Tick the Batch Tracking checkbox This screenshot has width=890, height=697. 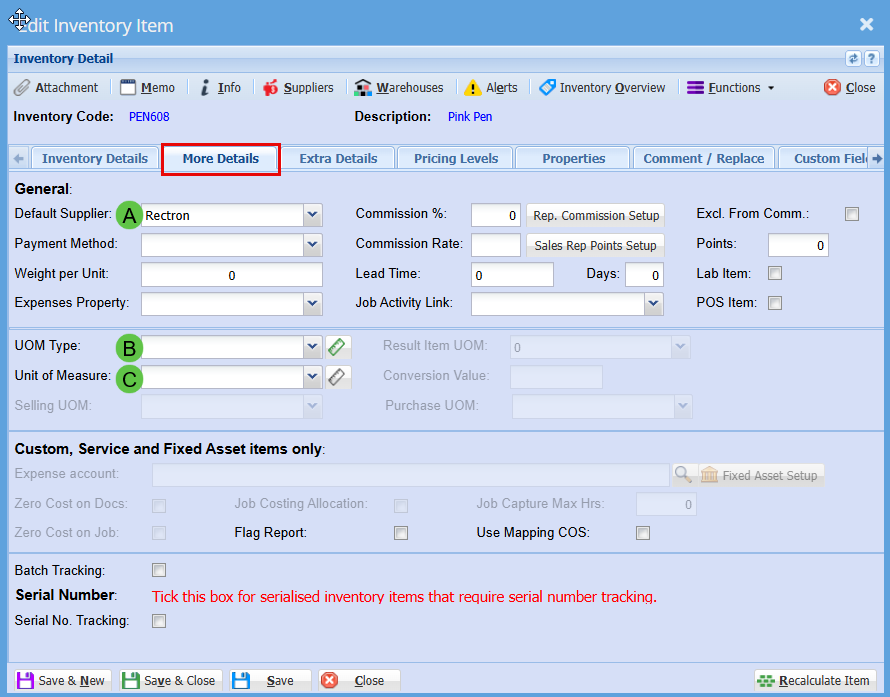158,570
